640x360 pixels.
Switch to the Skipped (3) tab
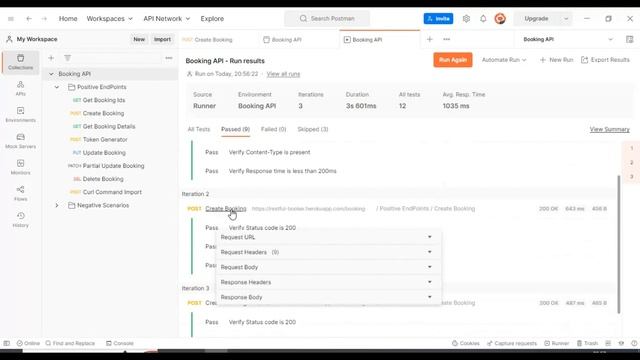(313, 129)
